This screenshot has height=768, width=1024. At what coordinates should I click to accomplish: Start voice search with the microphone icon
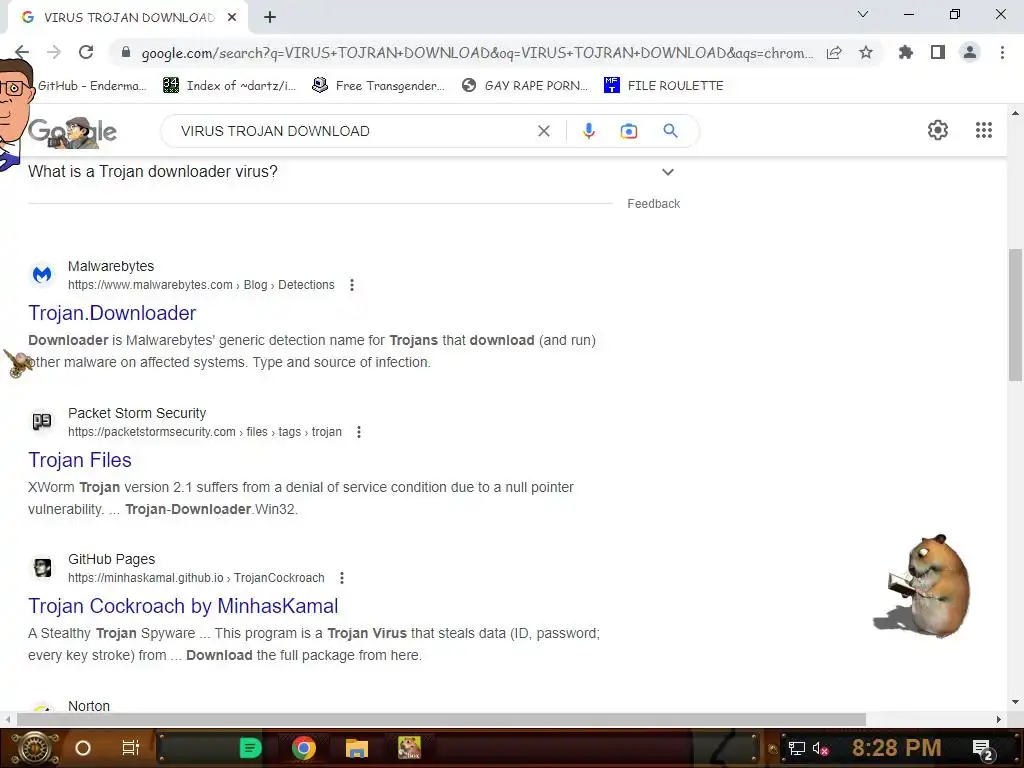(x=588, y=131)
